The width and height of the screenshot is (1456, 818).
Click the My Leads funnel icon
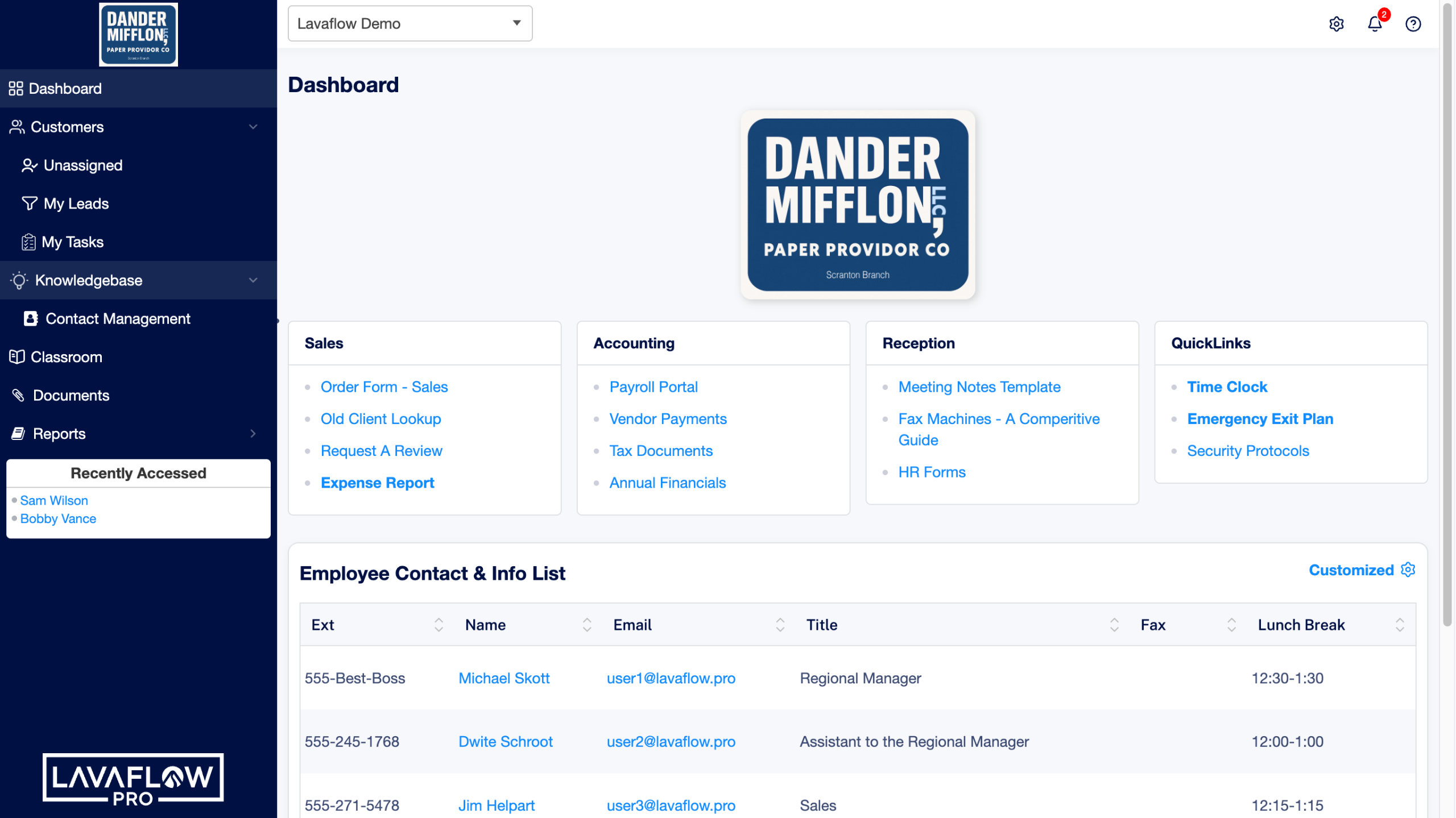point(30,204)
